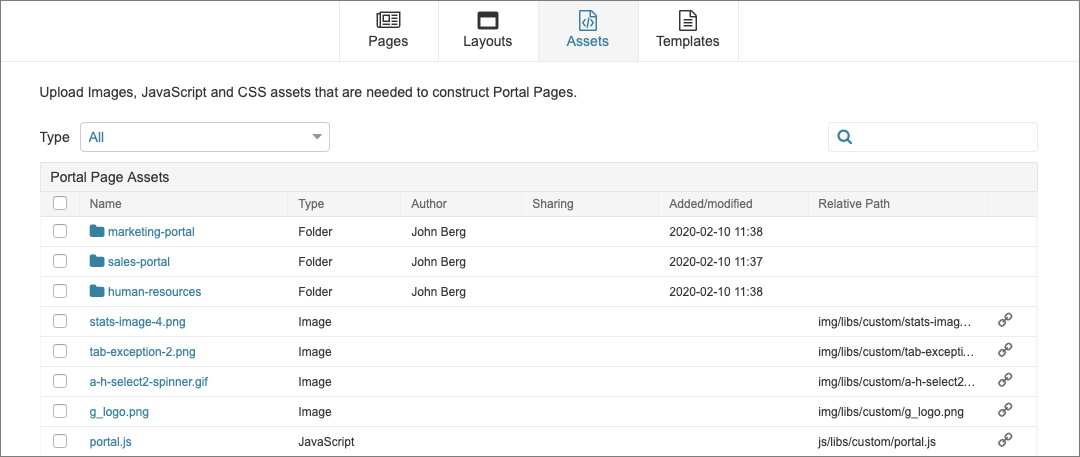Screen dimensions: 1080x457
Task: Open the Type filter dropdown
Action: [205, 137]
